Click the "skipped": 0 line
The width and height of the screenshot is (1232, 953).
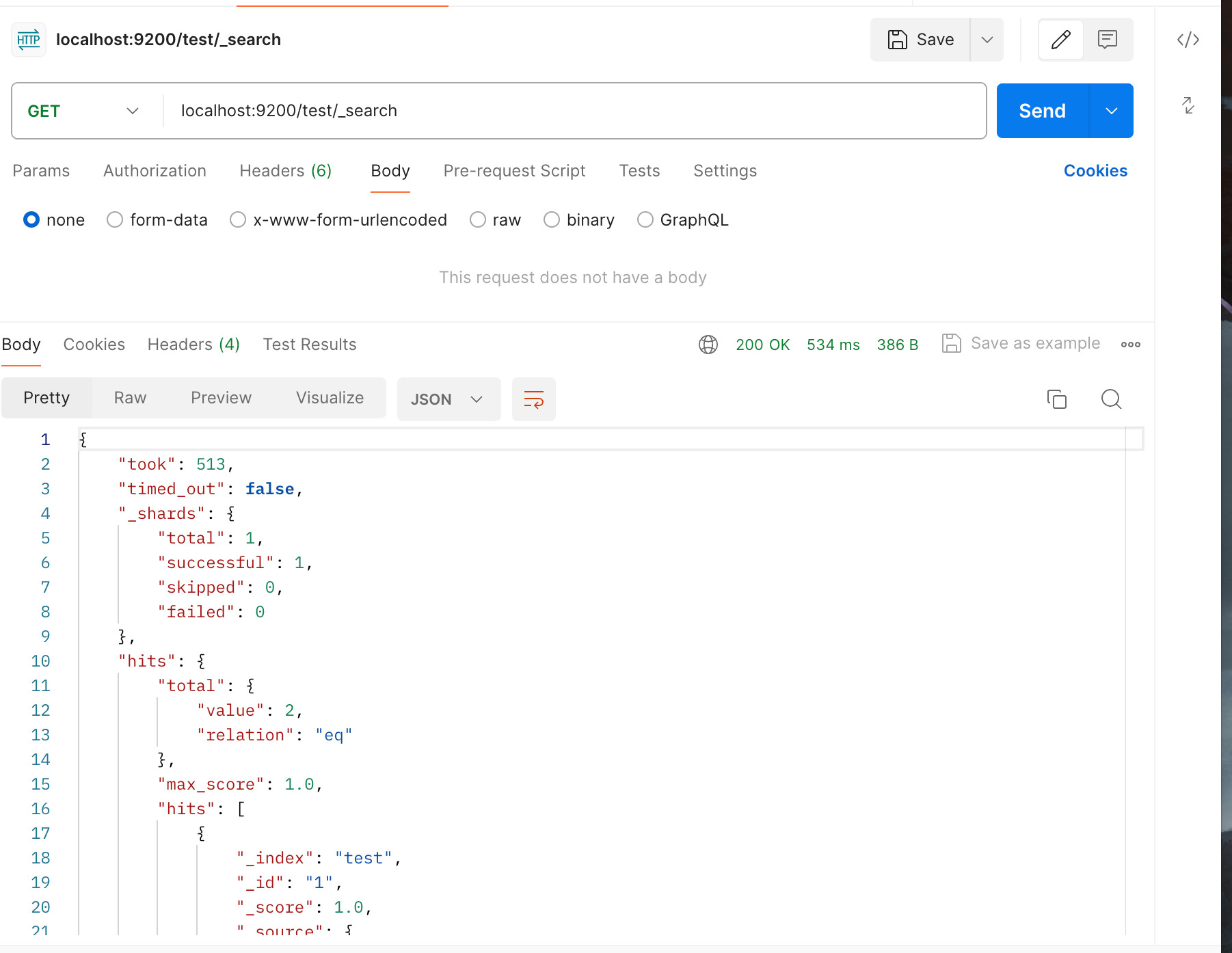220,588
